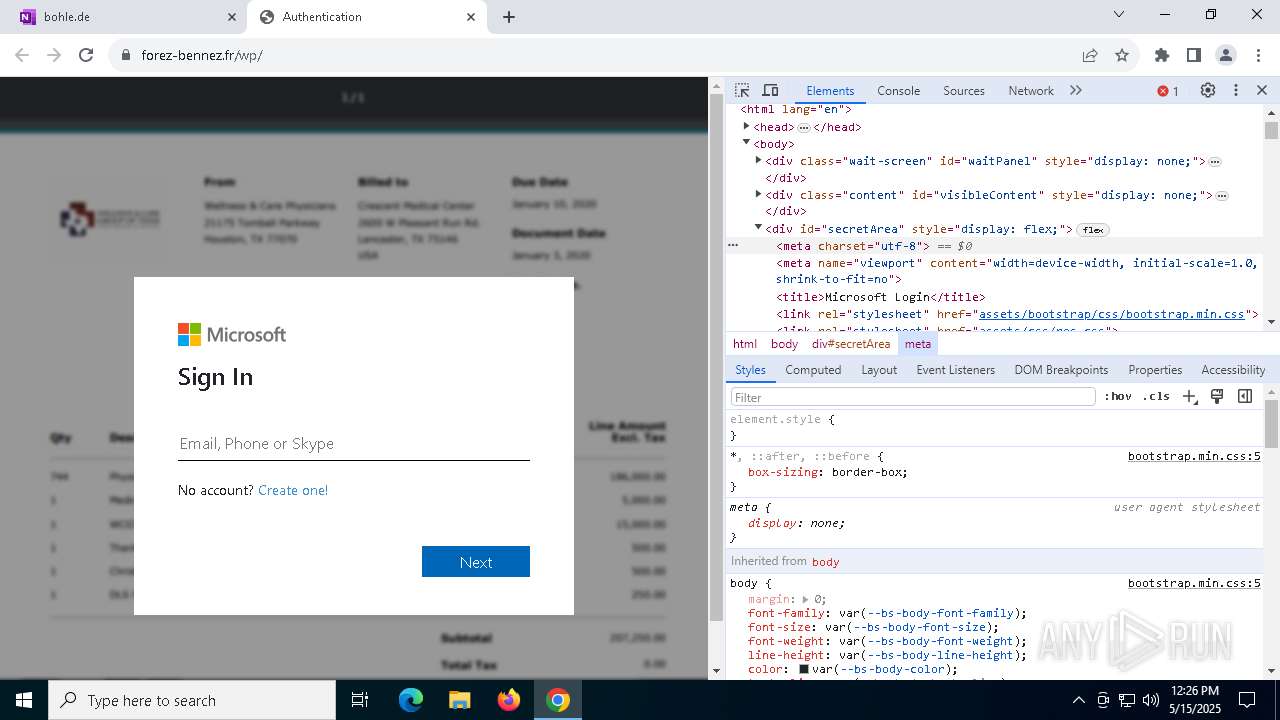Open the DOM Breakpoints tab
Image resolution: width=1280 pixels, height=720 pixels.
pyautogui.click(x=1061, y=369)
